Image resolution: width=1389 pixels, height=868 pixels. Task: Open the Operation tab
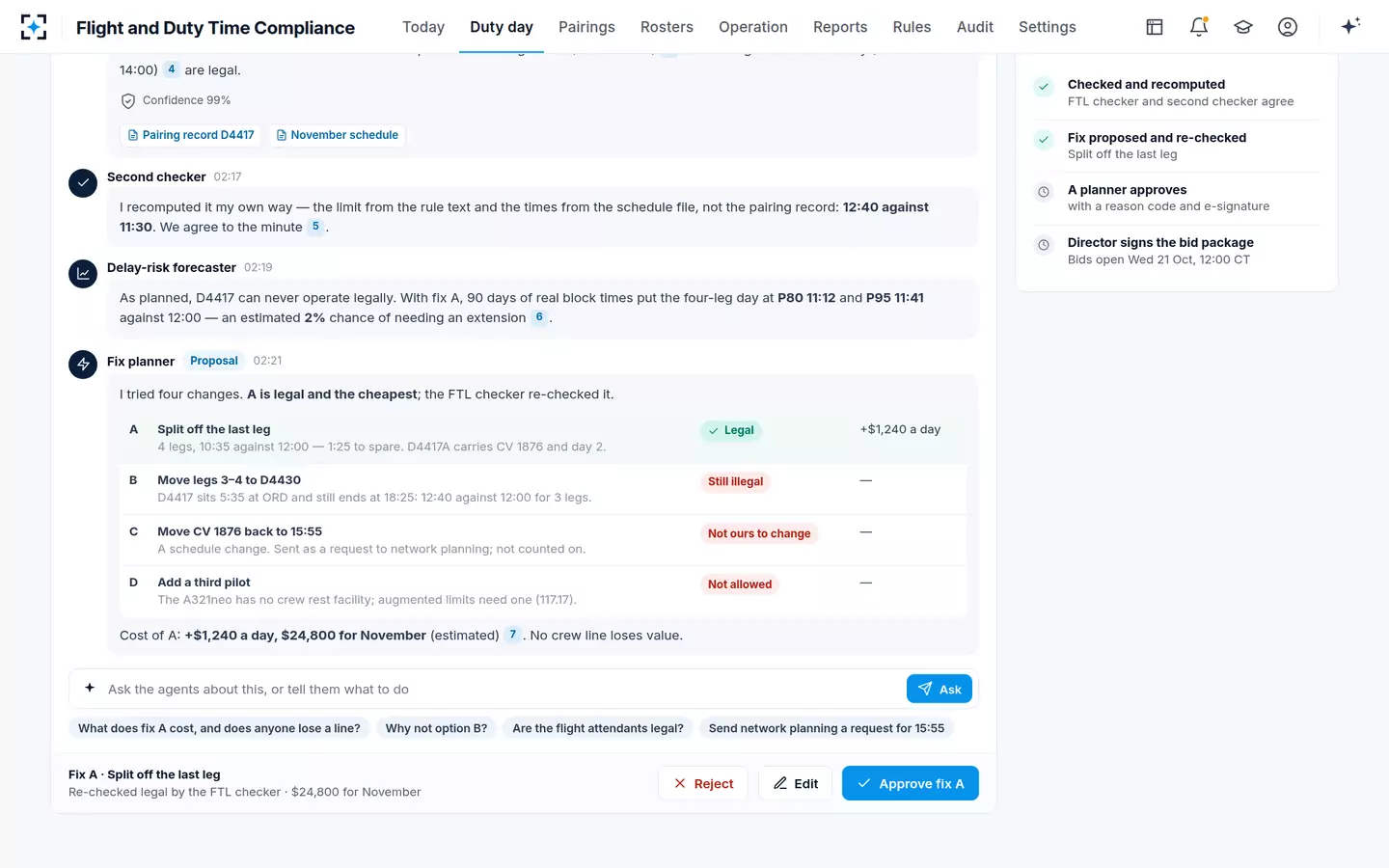point(753,27)
